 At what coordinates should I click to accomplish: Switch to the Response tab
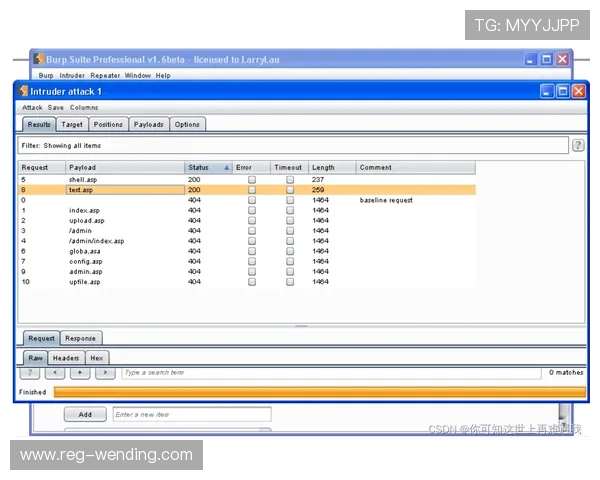coord(80,339)
